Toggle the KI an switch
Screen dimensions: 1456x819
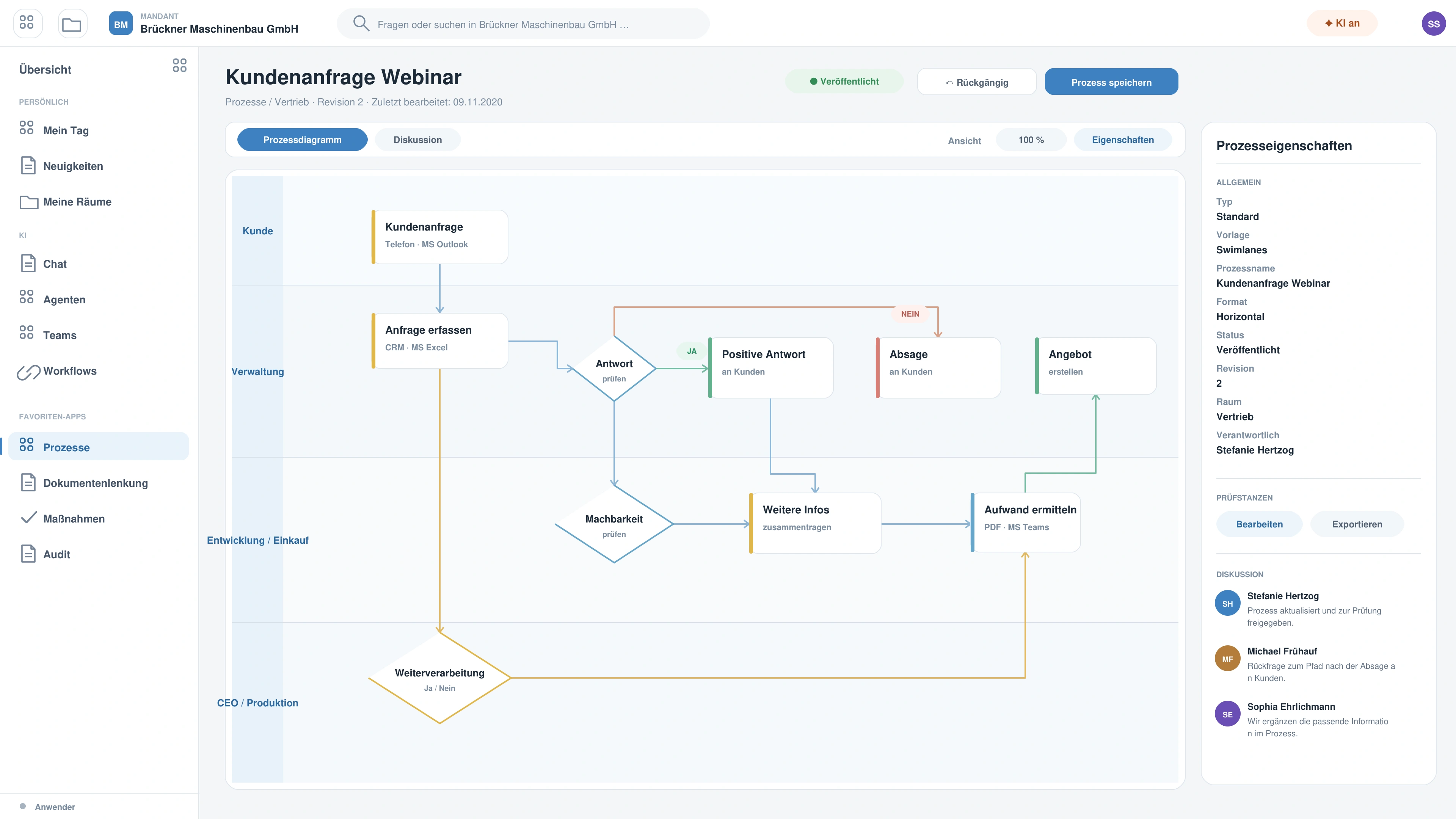(x=1342, y=23)
